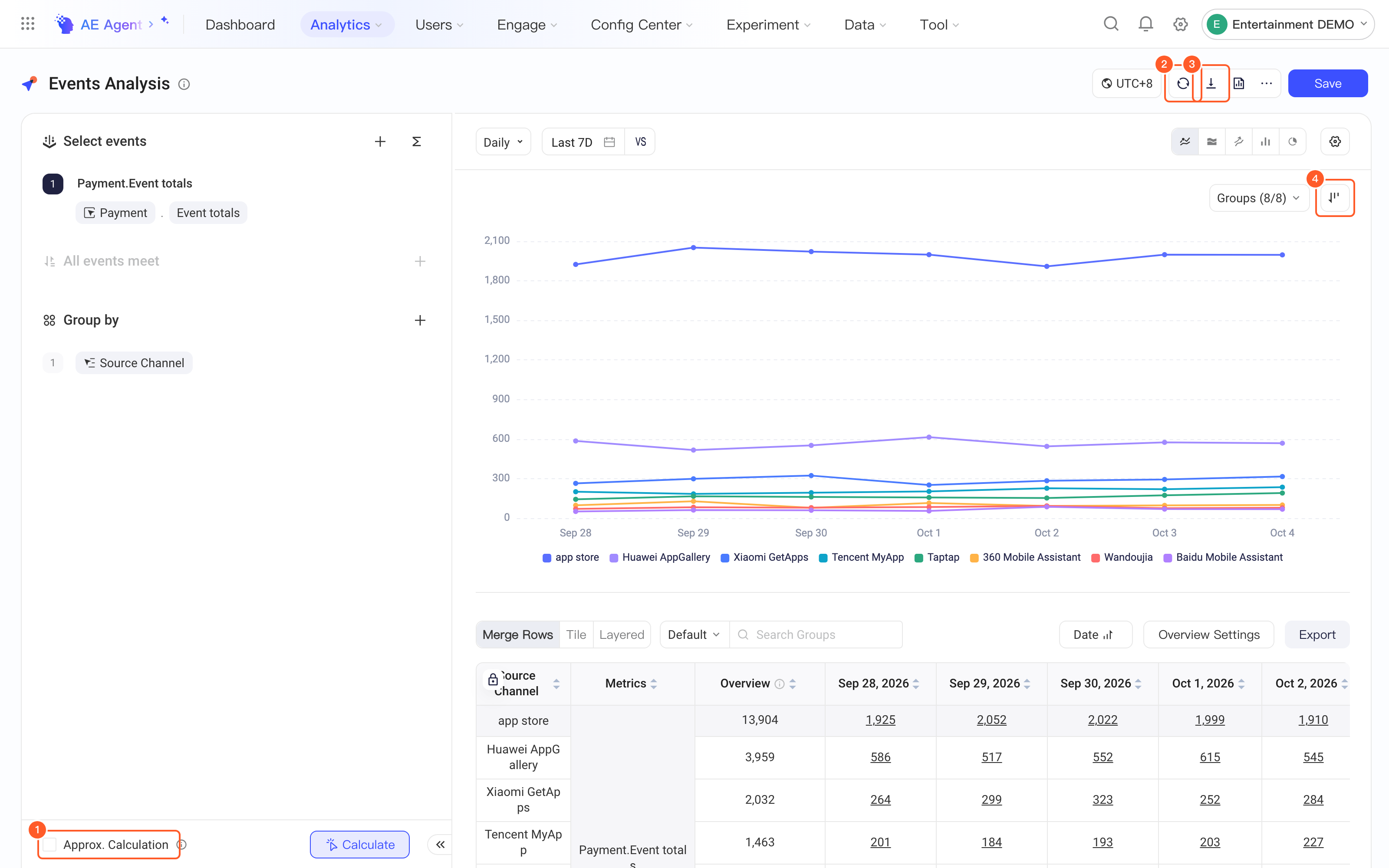Image resolution: width=1389 pixels, height=868 pixels.
Task: Click the download icon
Action: (x=1211, y=84)
